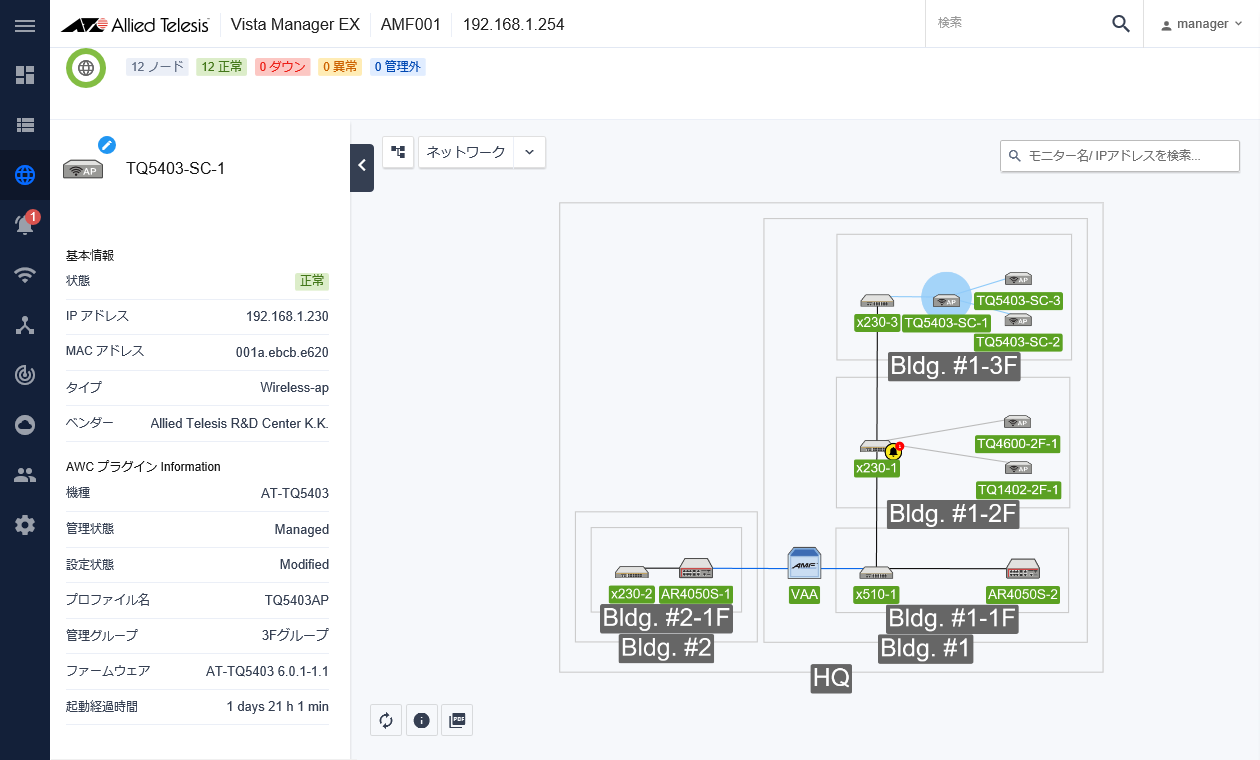Click the Bldg. #1 area label

(x=925, y=647)
